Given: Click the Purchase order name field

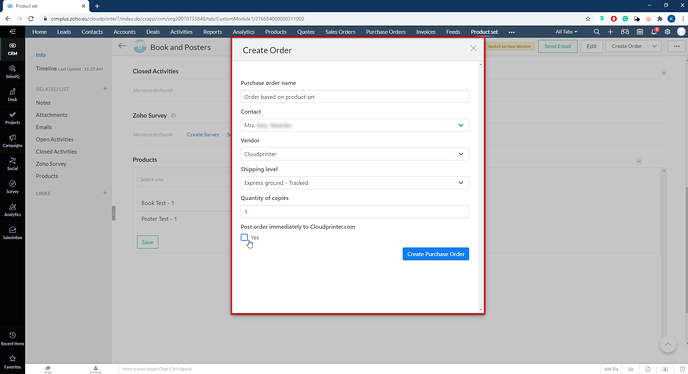Looking at the screenshot, I should [355, 97].
